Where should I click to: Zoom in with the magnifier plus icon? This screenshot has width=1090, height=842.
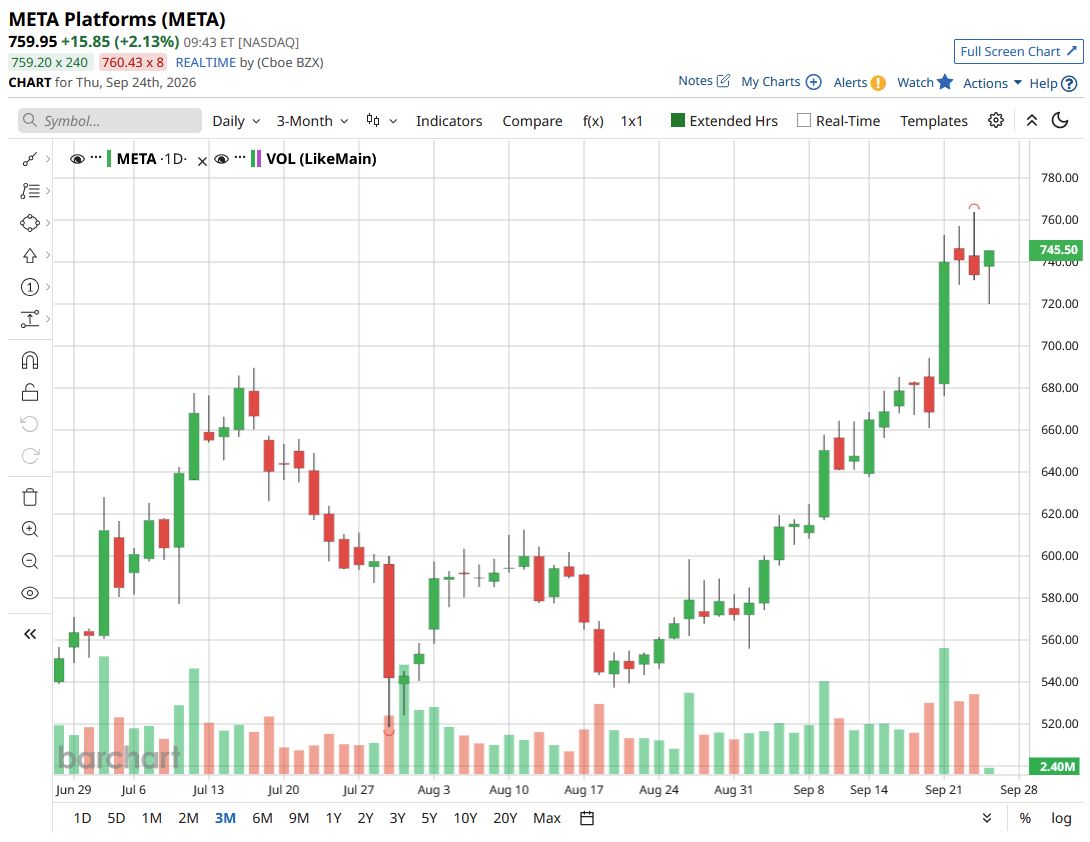pyautogui.click(x=30, y=529)
